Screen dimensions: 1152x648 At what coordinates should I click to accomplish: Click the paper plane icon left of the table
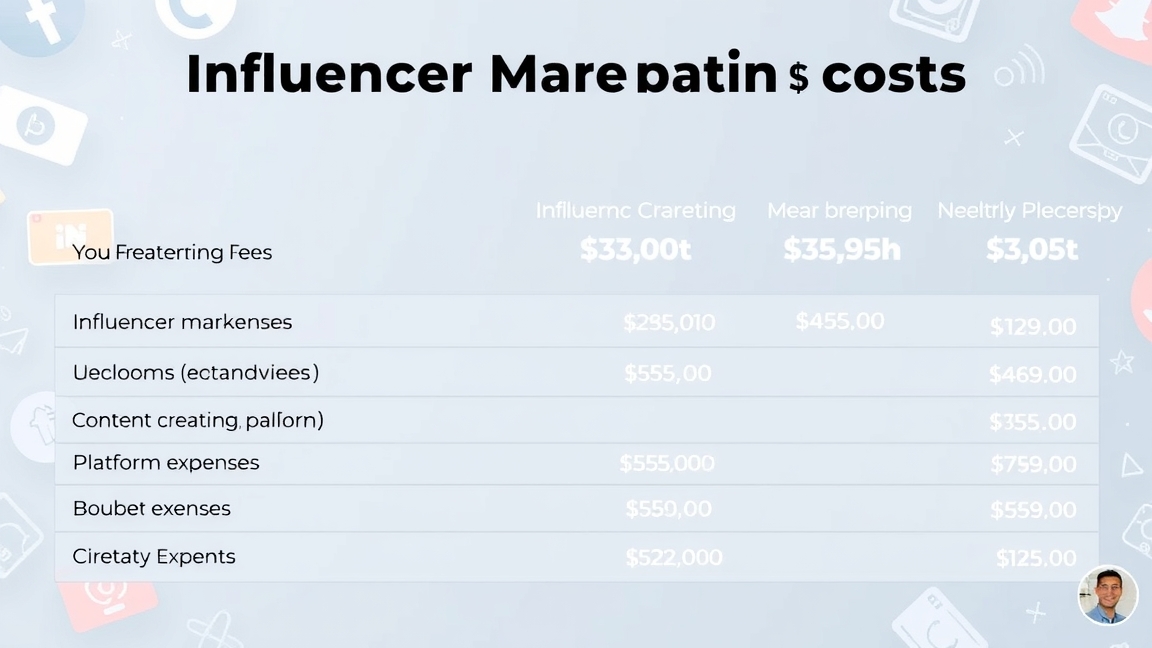(14, 342)
